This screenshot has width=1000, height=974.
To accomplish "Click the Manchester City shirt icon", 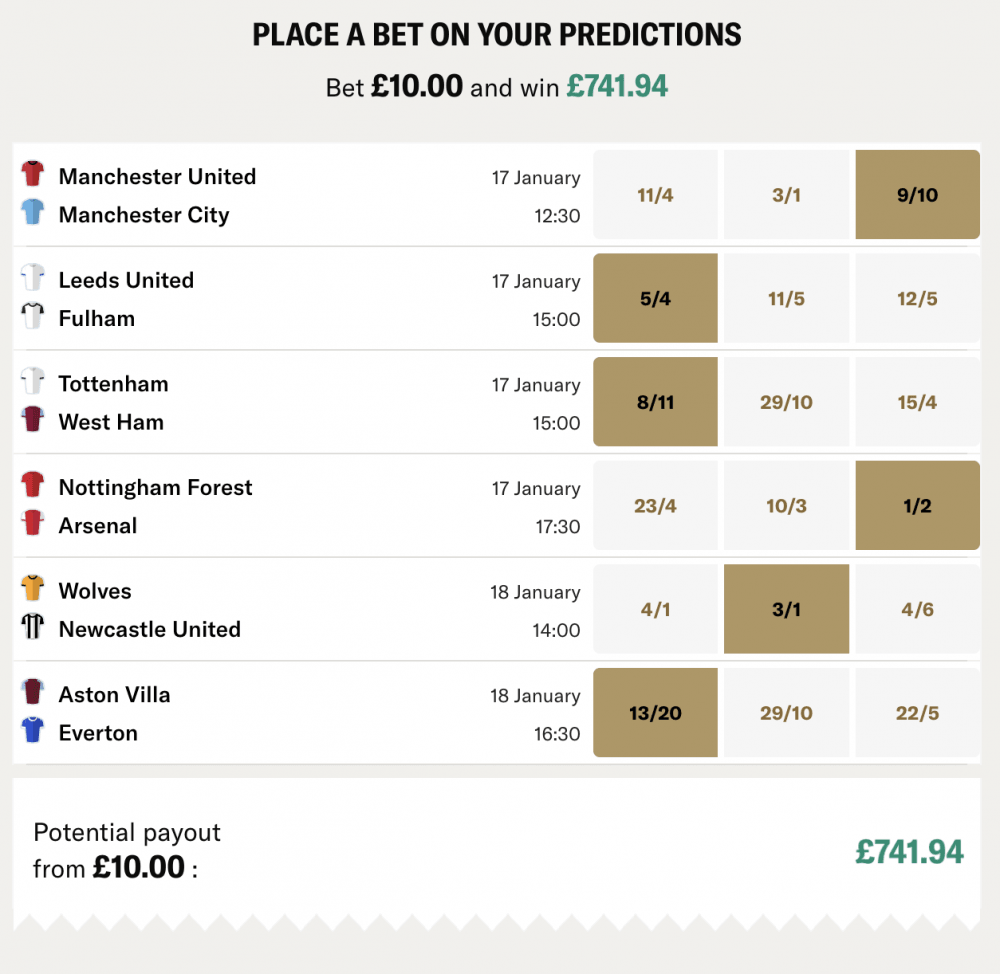I will pos(32,214).
